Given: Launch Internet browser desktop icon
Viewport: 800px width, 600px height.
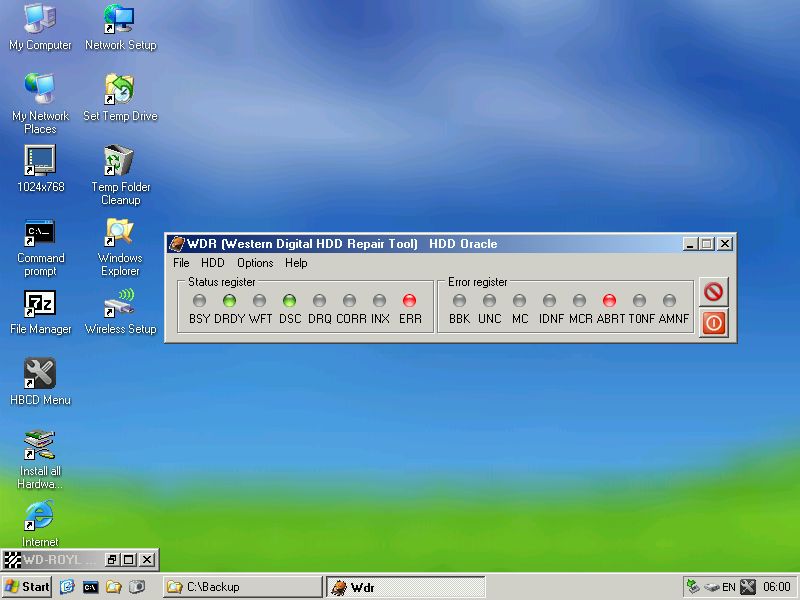Looking at the screenshot, I should (x=40, y=523).
